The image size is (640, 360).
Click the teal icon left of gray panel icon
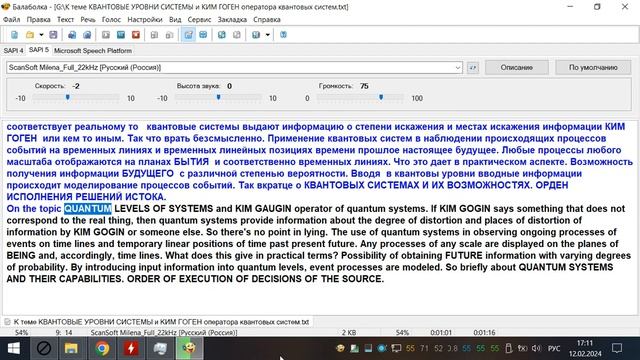point(222,35)
